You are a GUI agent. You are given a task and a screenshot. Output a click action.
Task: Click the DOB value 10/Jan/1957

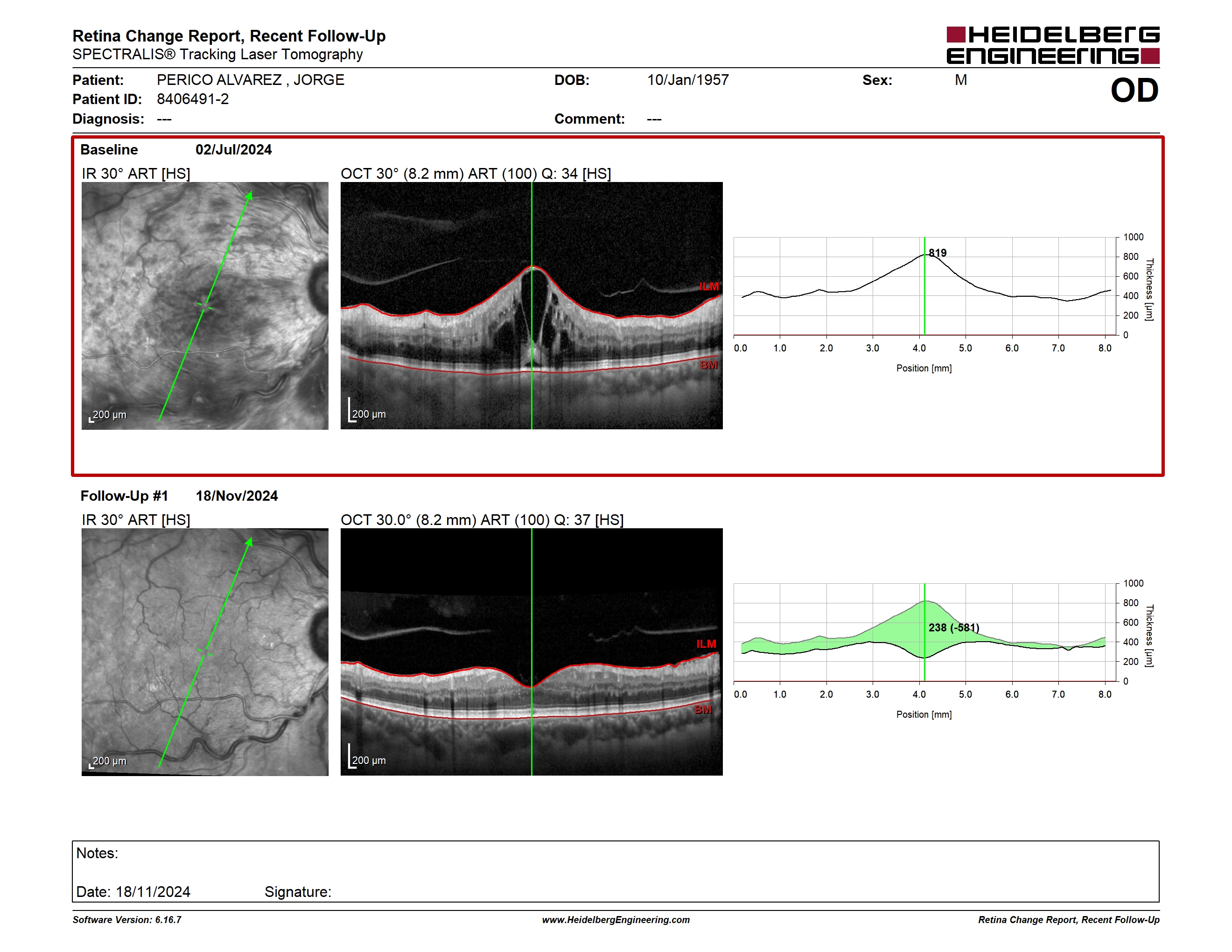pyautogui.click(x=688, y=80)
